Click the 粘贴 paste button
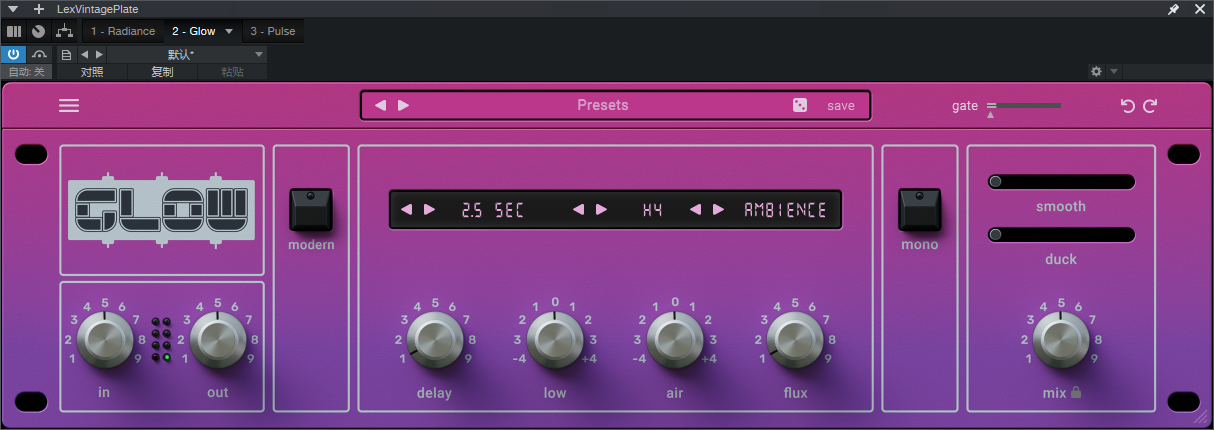The width and height of the screenshot is (1214, 430). (232, 72)
